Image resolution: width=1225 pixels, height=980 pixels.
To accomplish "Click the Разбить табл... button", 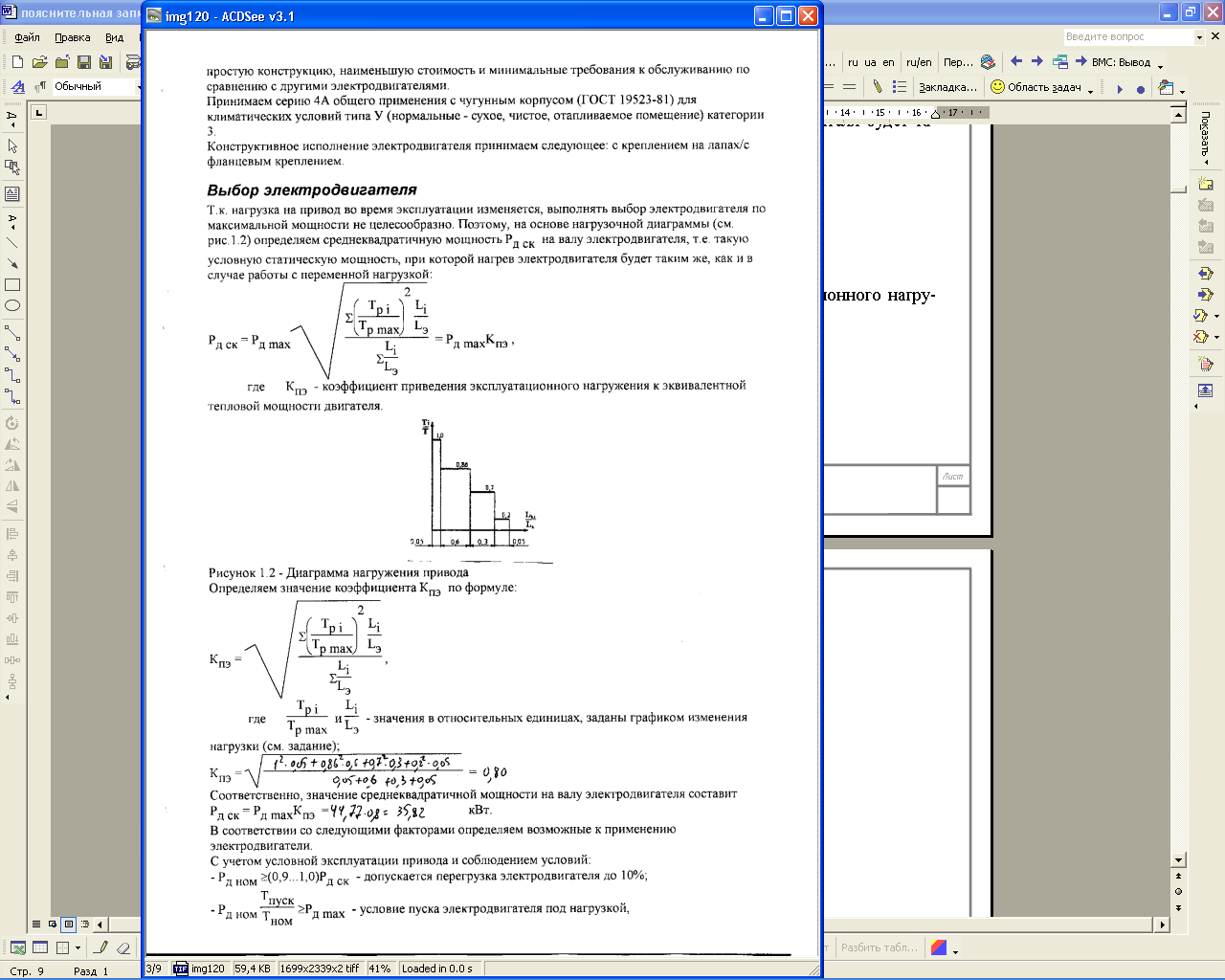I will (879, 947).
